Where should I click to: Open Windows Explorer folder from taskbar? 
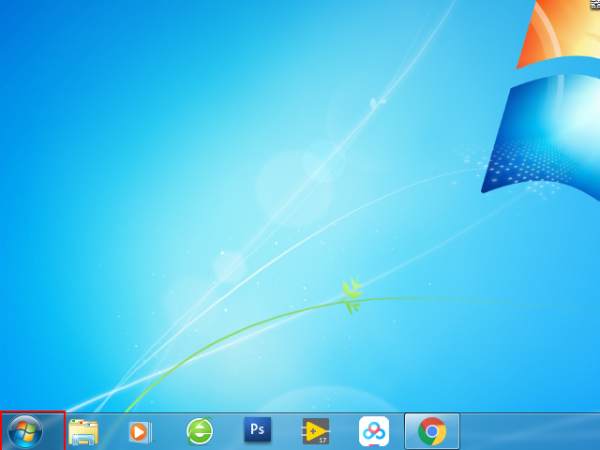[x=83, y=432]
